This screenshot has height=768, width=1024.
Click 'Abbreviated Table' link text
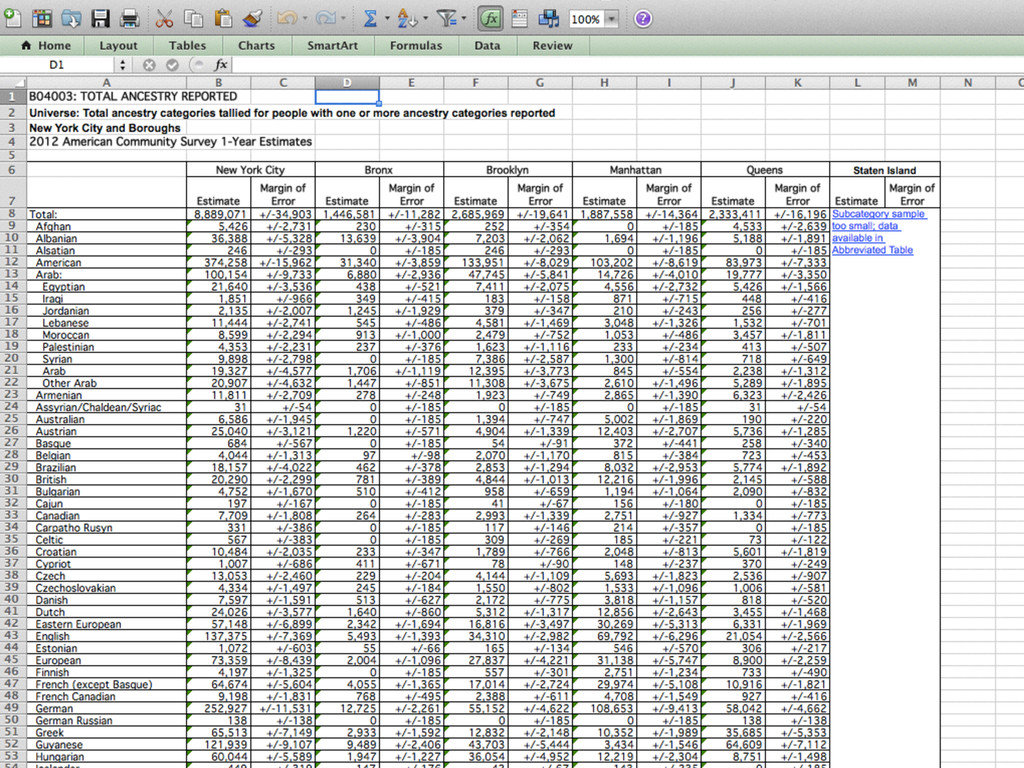(x=872, y=250)
